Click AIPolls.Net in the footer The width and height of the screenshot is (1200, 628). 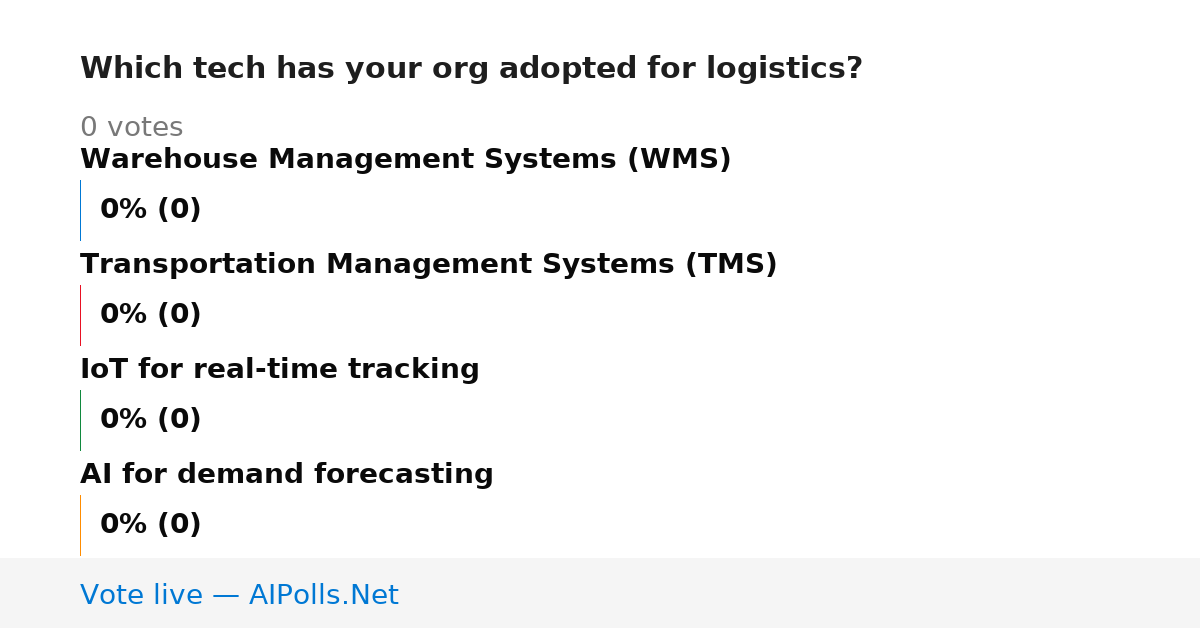click(x=323, y=596)
